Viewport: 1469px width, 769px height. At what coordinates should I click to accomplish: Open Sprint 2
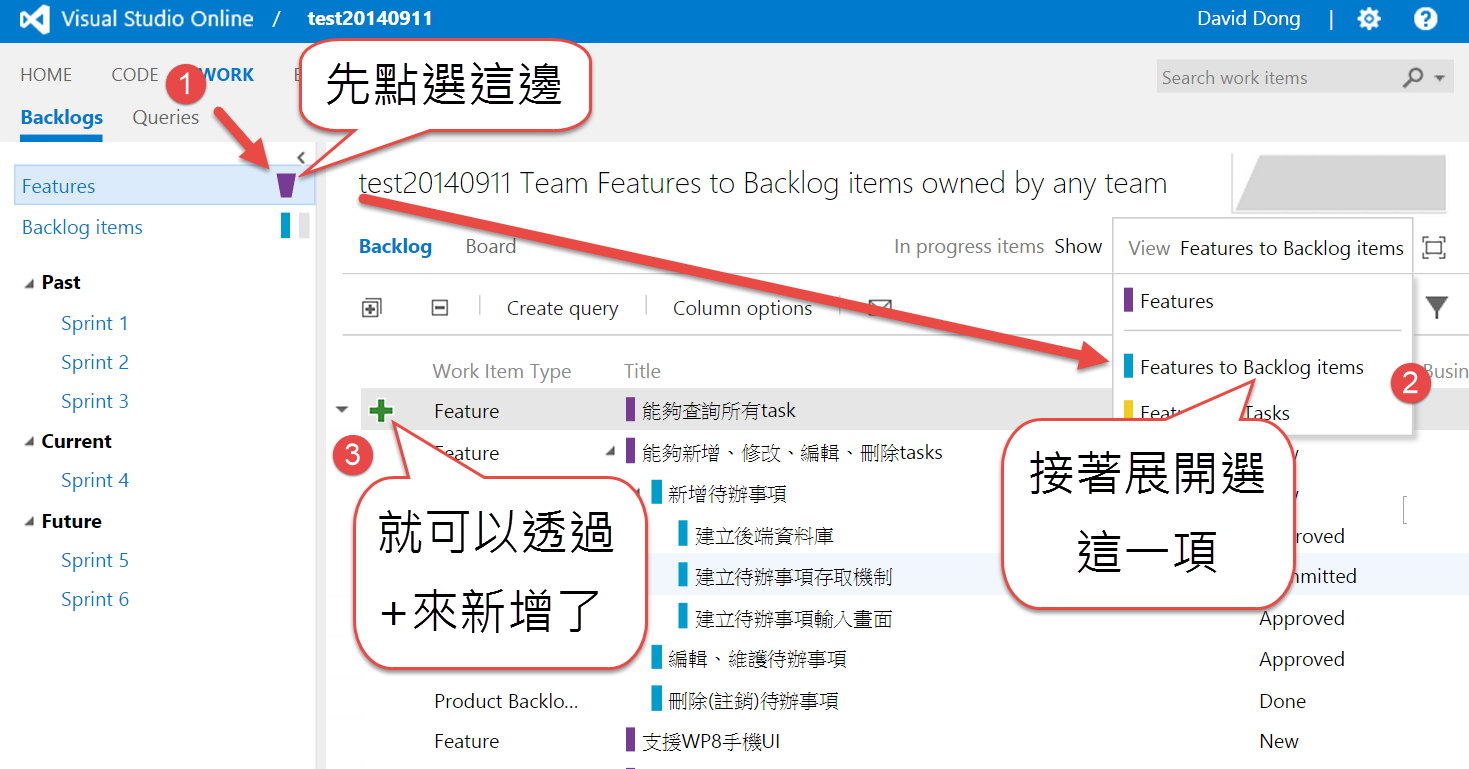pos(94,362)
